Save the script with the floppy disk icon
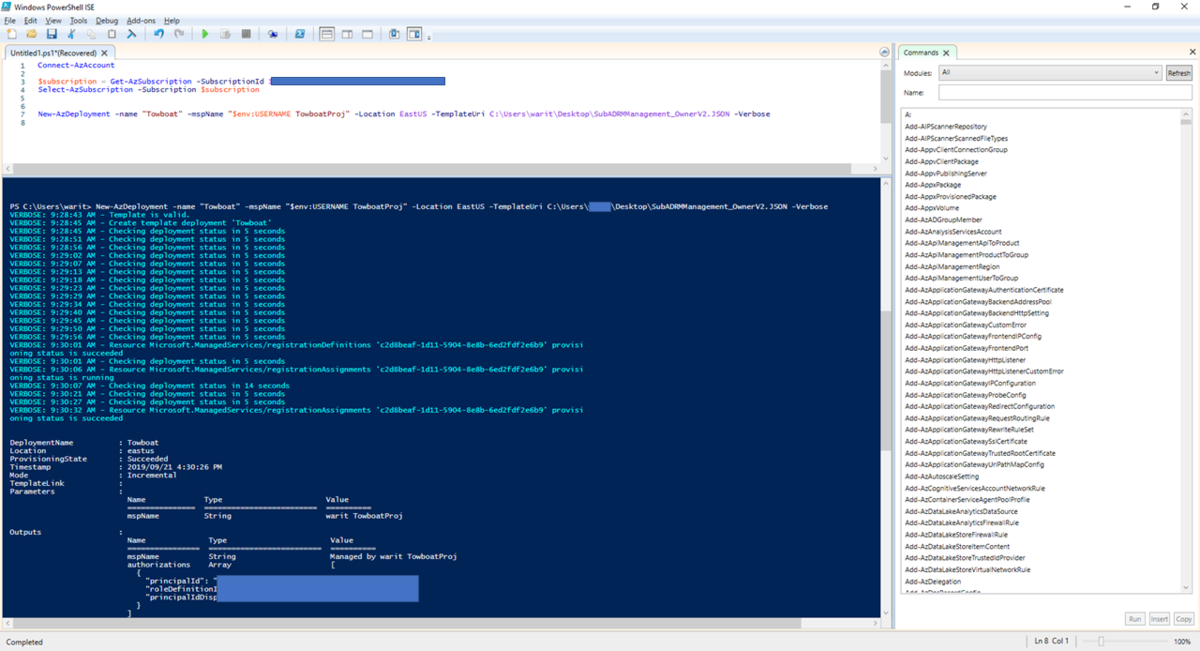Image resolution: width=1200 pixels, height=651 pixels. (52, 34)
